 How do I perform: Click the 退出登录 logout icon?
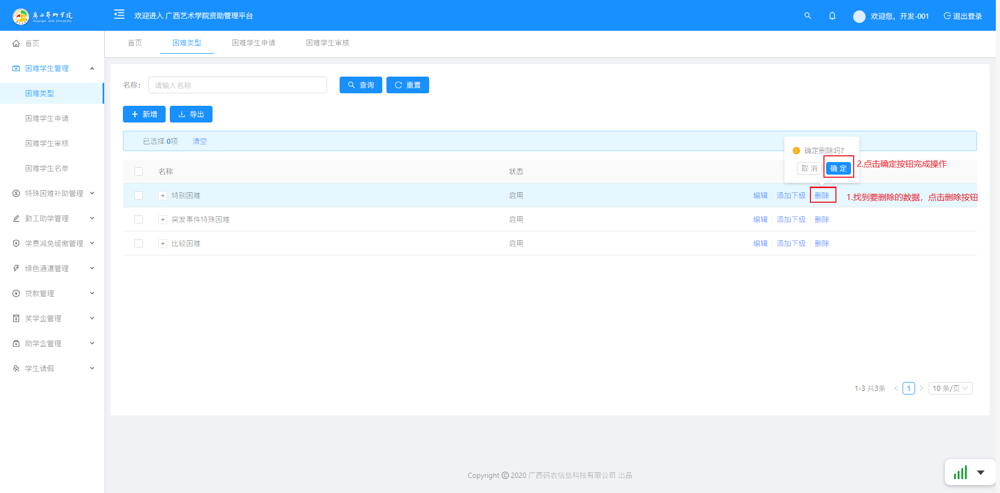click(x=947, y=16)
